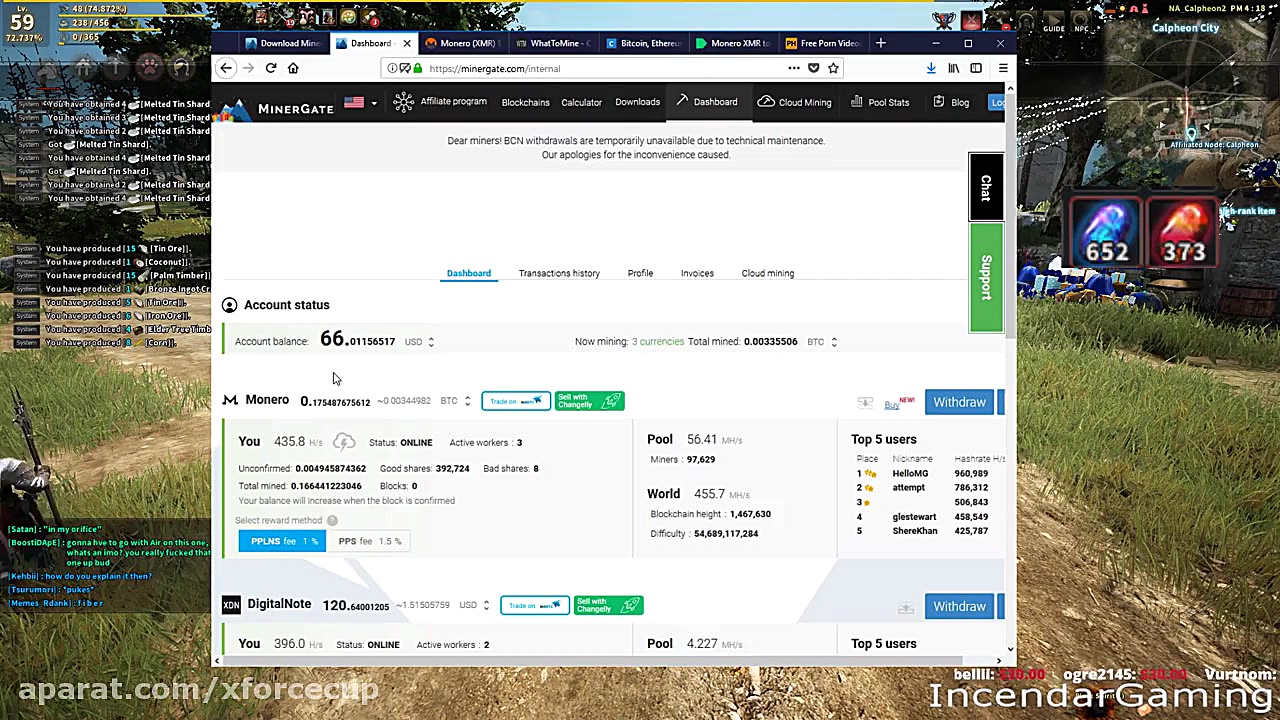Switch to Download MinerGate browser tab
Viewport: 1280px width, 720px height.
pos(282,43)
